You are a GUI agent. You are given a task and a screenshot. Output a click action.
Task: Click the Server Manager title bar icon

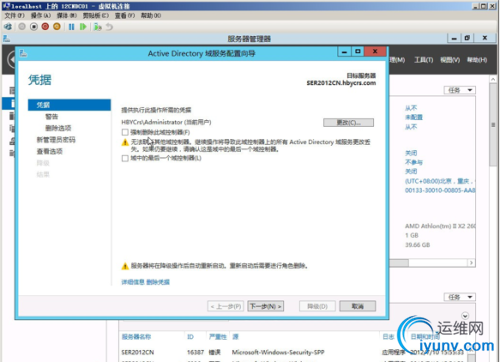pyautogui.click(x=6, y=39)
